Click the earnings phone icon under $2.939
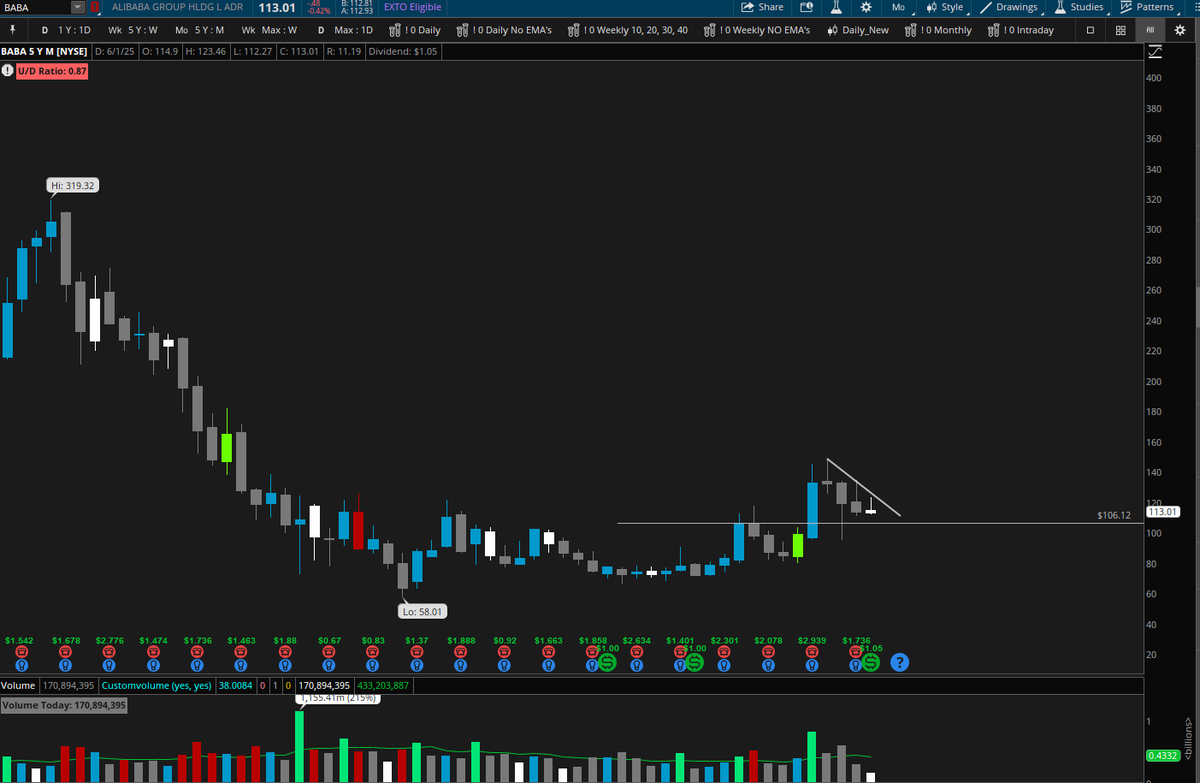 coord(812,651)
